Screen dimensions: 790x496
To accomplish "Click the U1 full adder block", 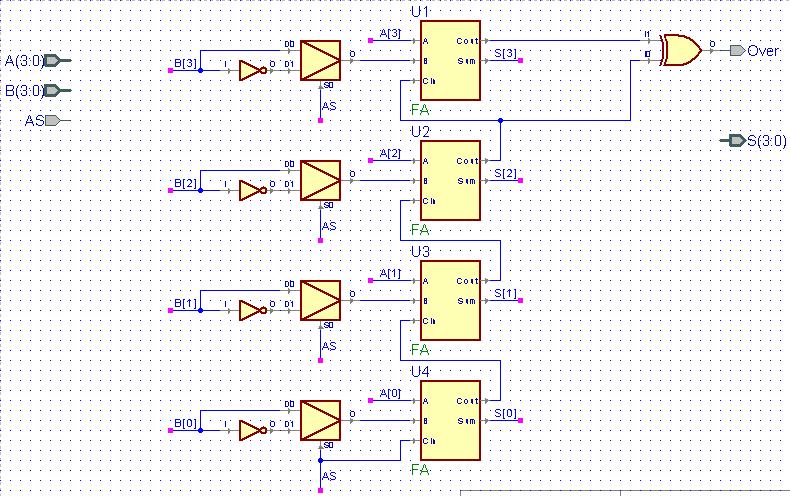I will pyautogui.click(x=450, y=60).
